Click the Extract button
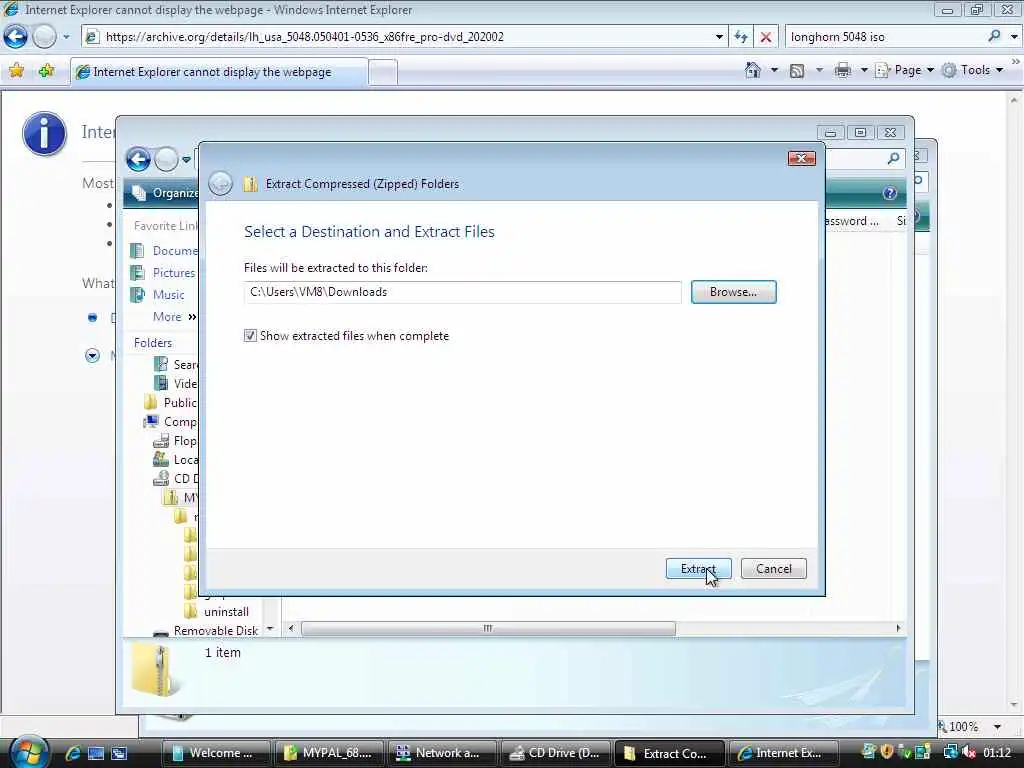 697,569
